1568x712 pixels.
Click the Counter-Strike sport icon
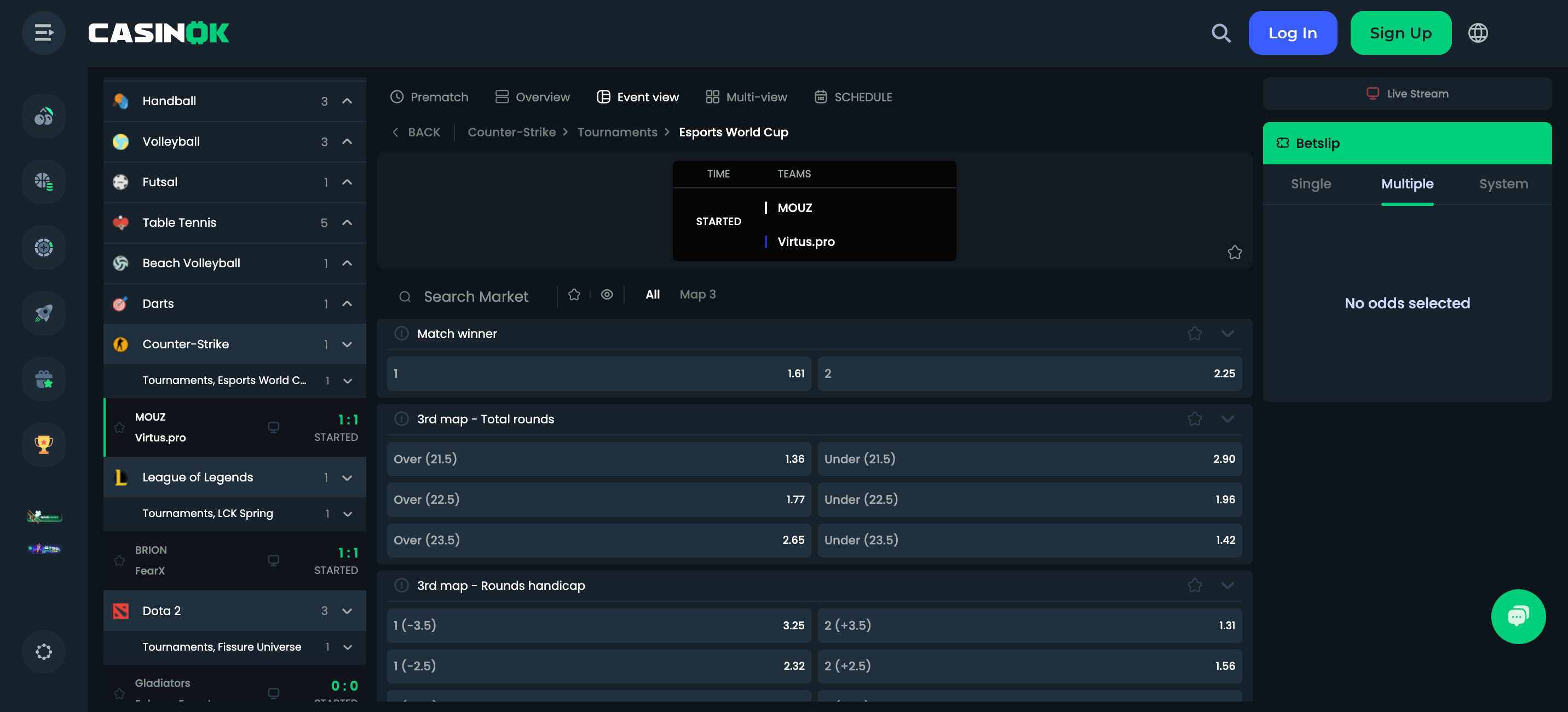point(120,344)
